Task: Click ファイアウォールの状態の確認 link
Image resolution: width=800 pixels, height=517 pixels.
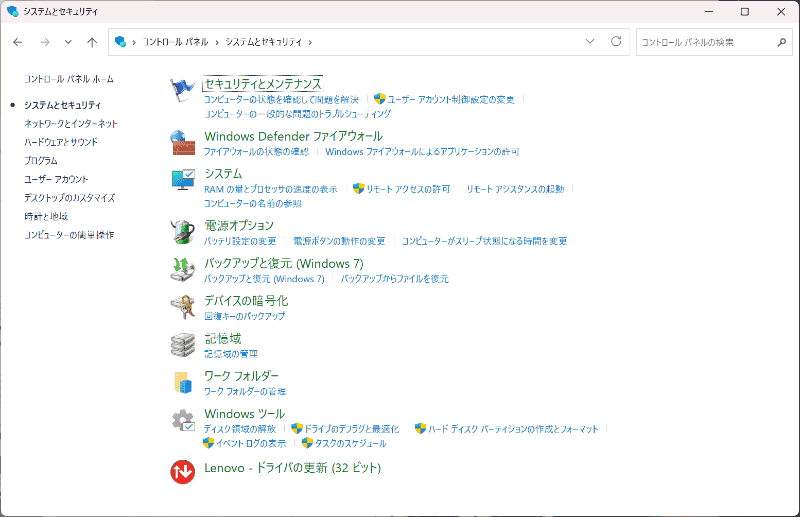Action: click(256, 152)
